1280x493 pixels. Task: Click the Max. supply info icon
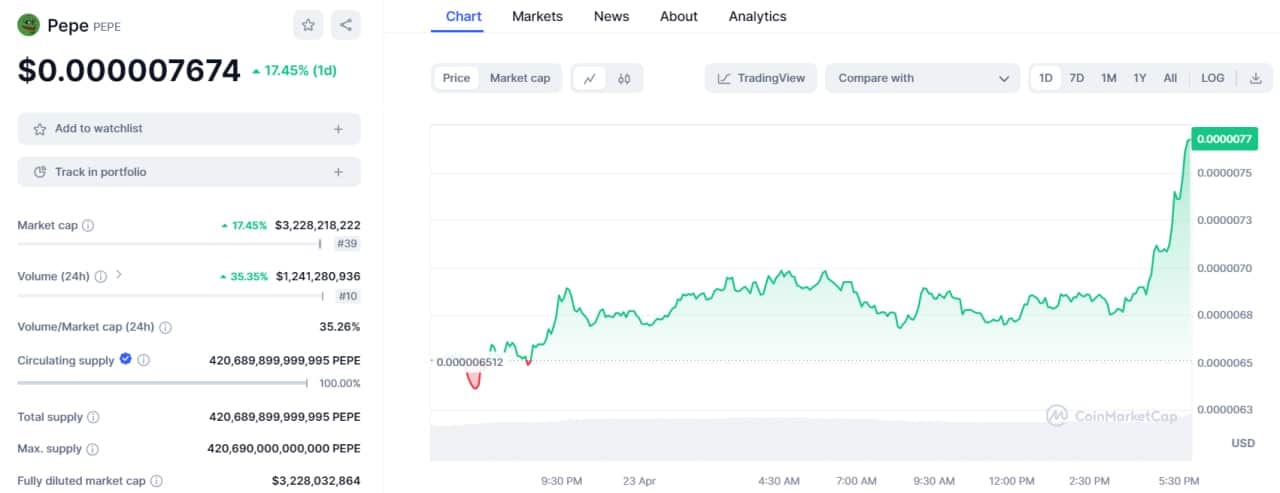coord(92,449)
